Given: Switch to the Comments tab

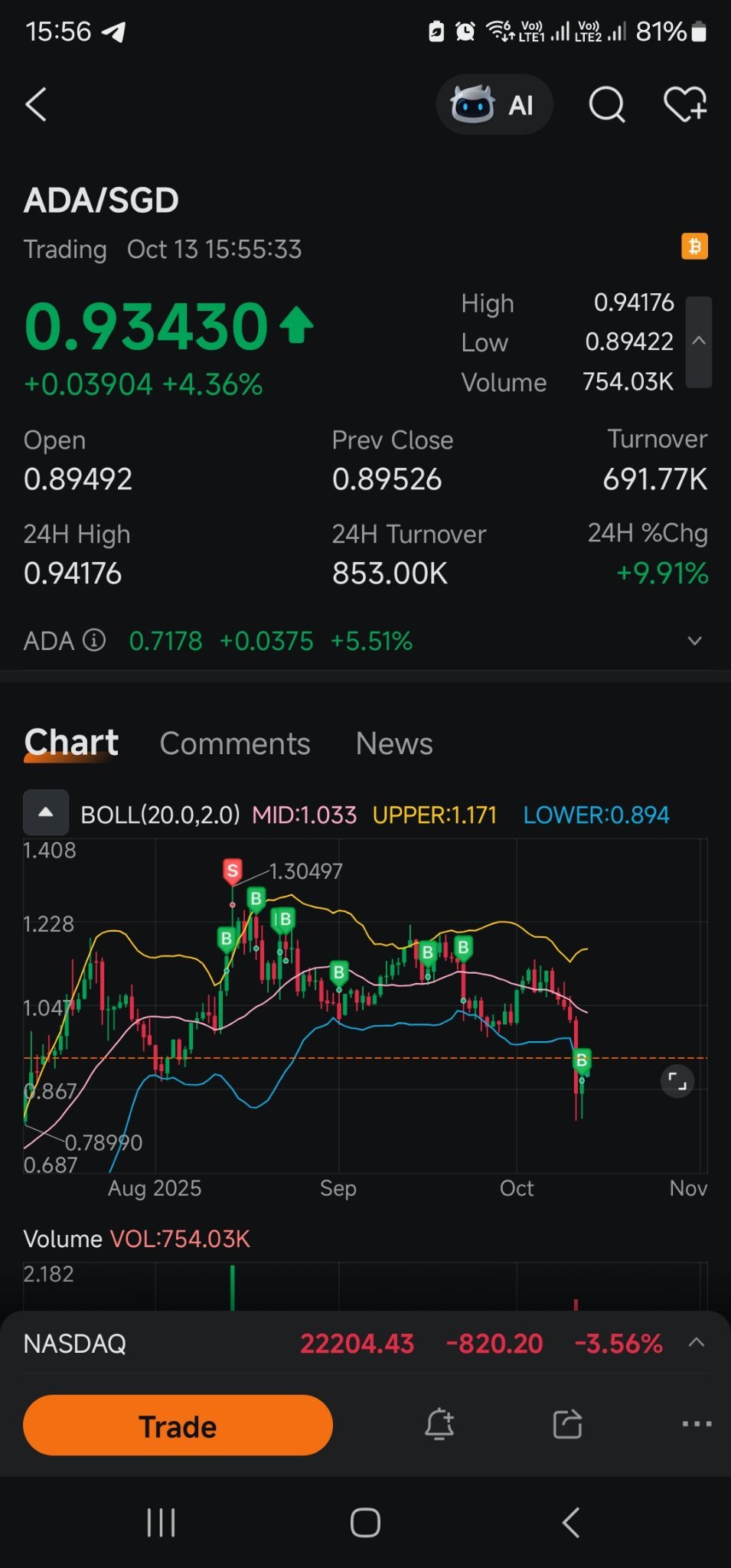Looking at the screenshot, I should [235, 743].
